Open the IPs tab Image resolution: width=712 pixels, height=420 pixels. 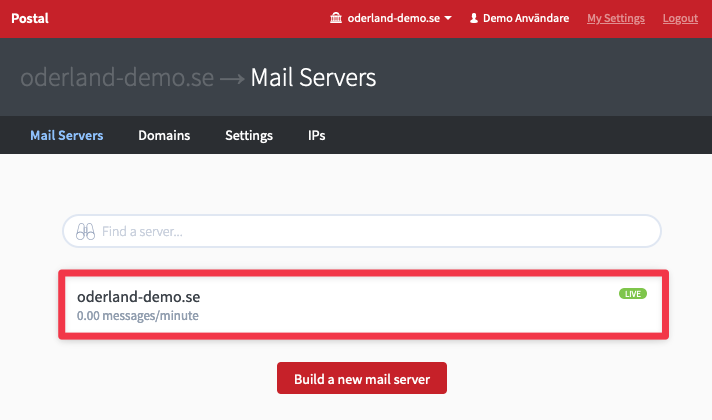tap(316, 135)
